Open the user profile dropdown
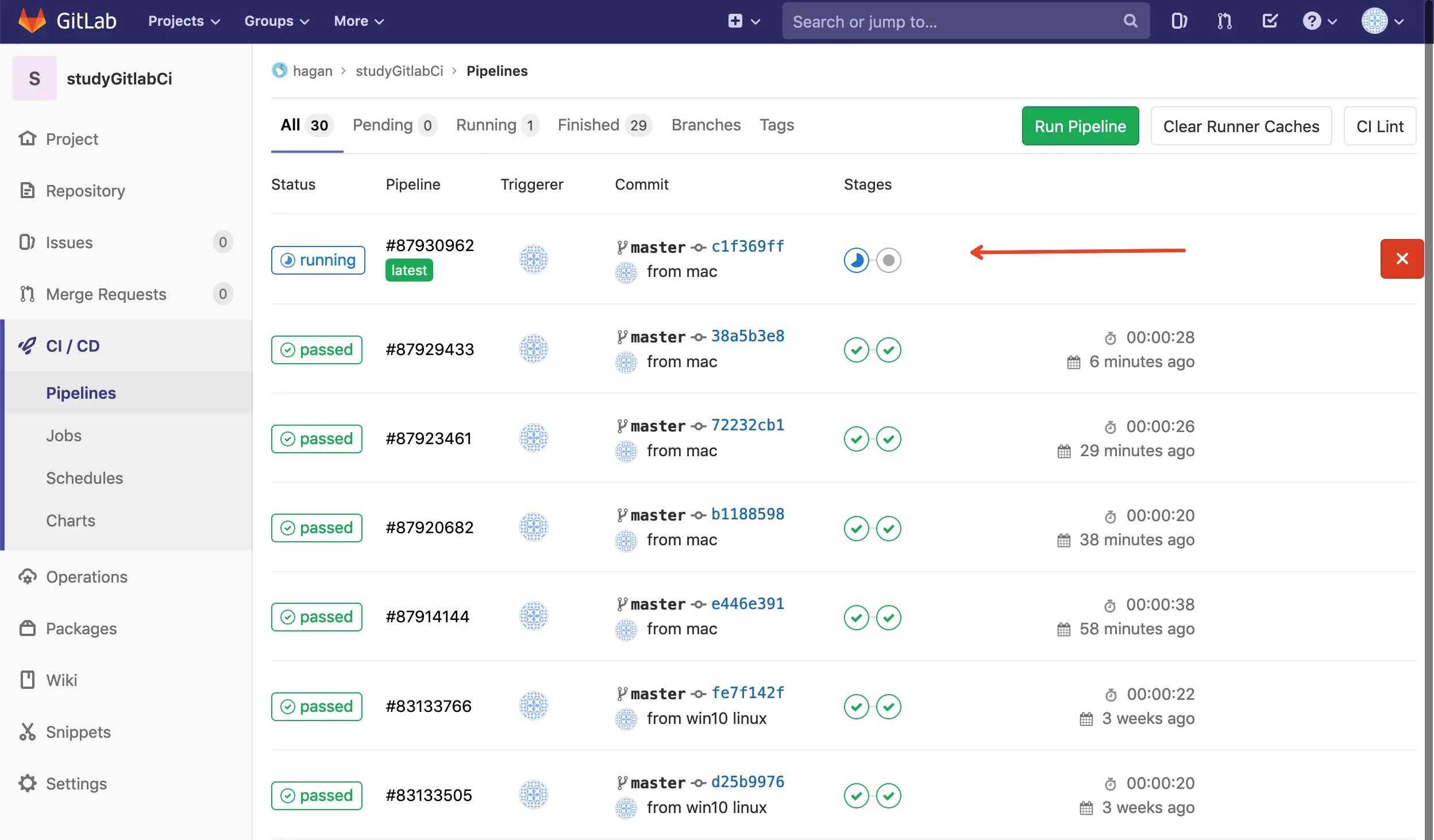The width and height of the screenshot is (1434, 840). pos(1383,21)
